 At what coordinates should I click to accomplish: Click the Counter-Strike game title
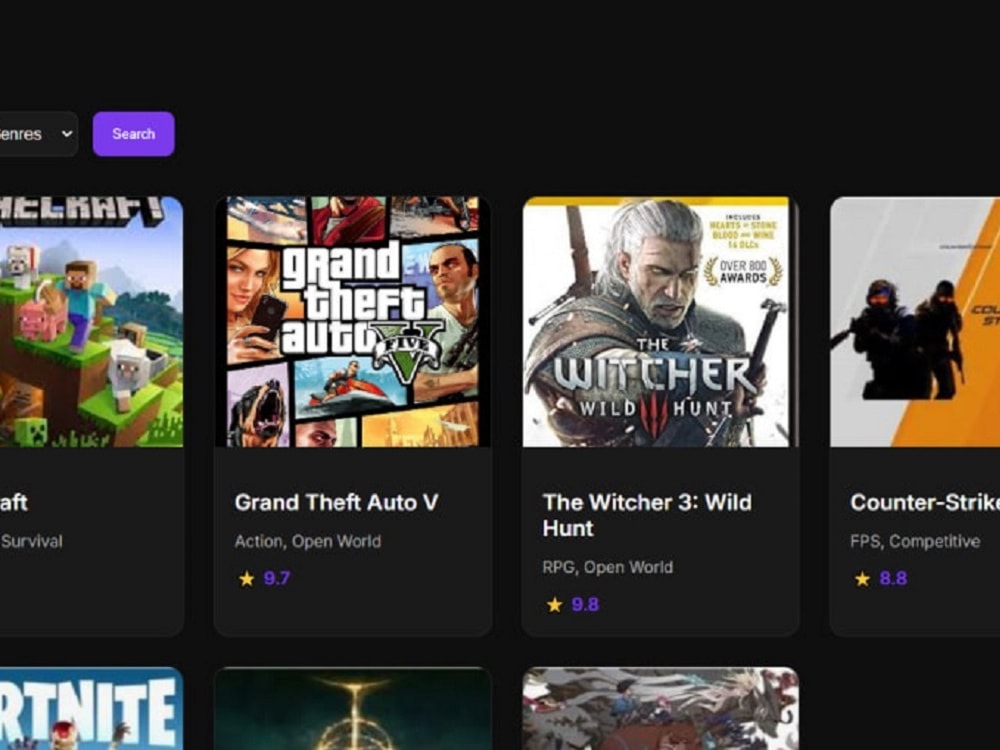[x=925, y=503]
